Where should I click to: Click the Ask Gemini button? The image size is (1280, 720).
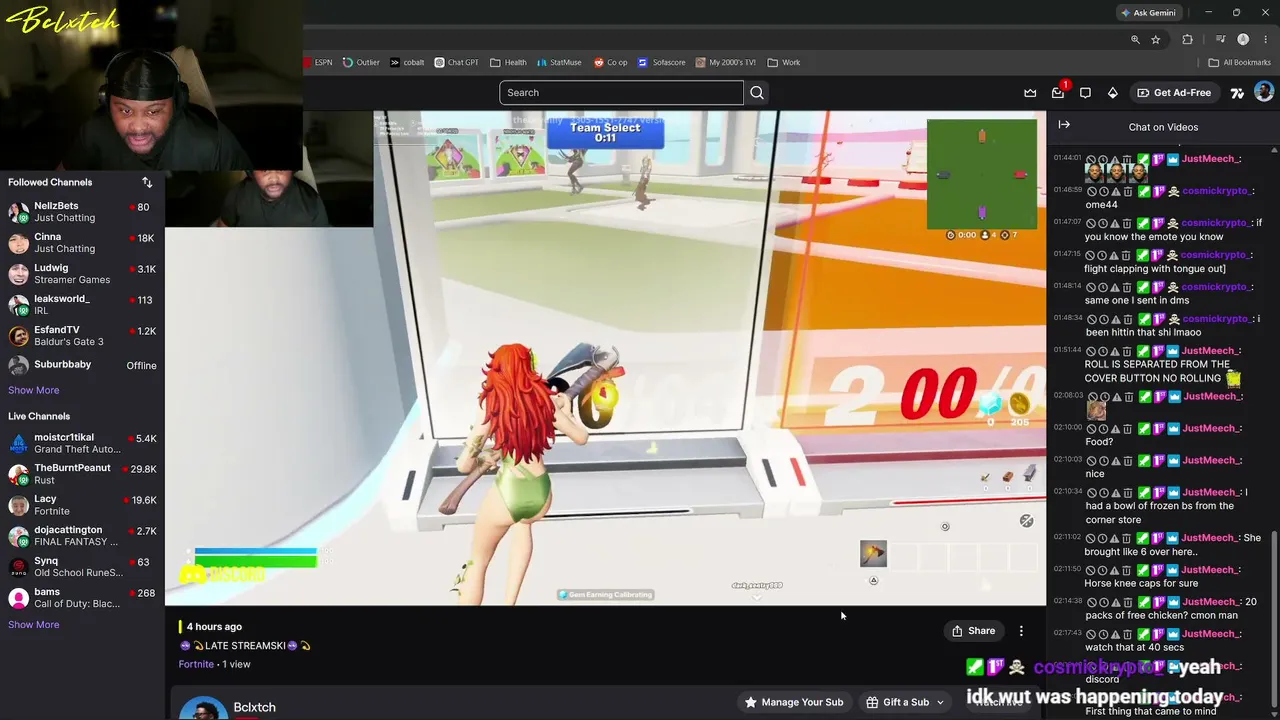(1148, 13)
